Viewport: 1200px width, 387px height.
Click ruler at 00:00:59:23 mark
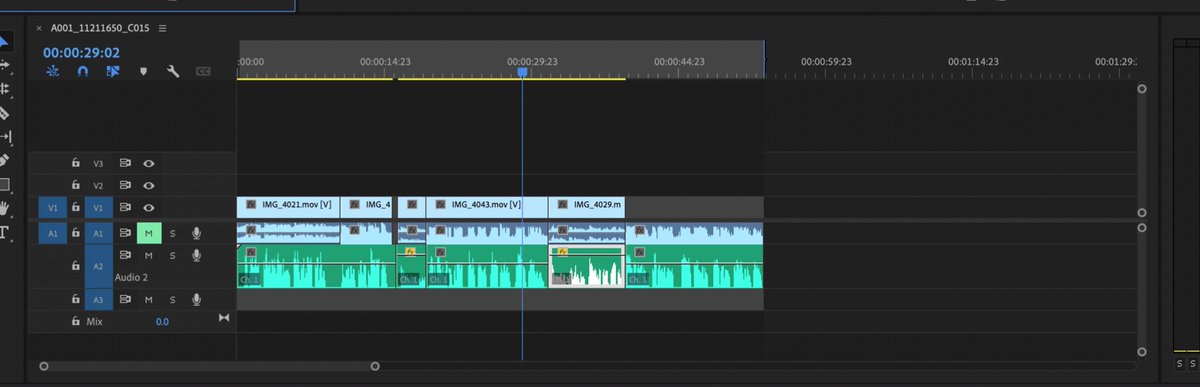[x=826, y=61]
